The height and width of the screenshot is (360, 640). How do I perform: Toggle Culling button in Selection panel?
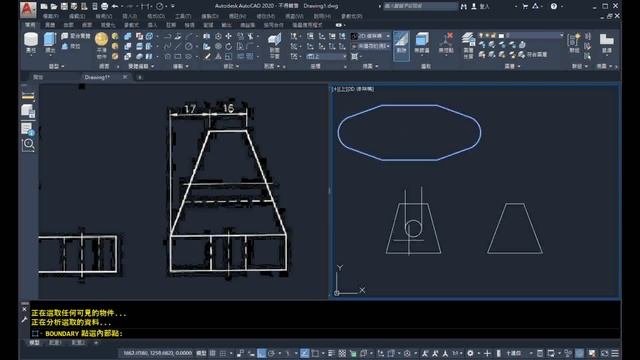click(x=401, y=46)
